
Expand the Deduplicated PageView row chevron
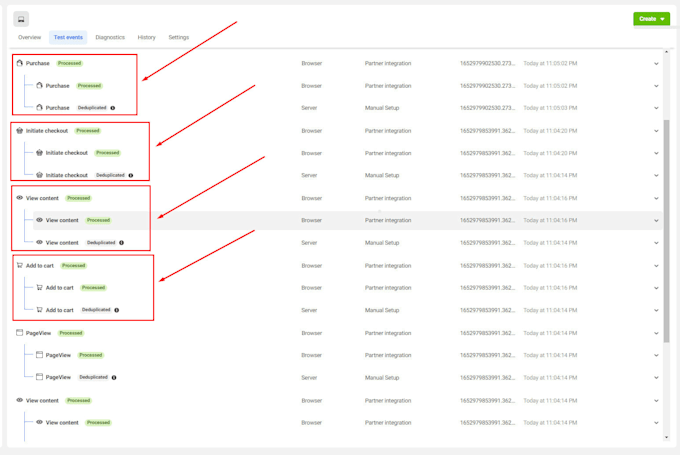click(656, 378)
